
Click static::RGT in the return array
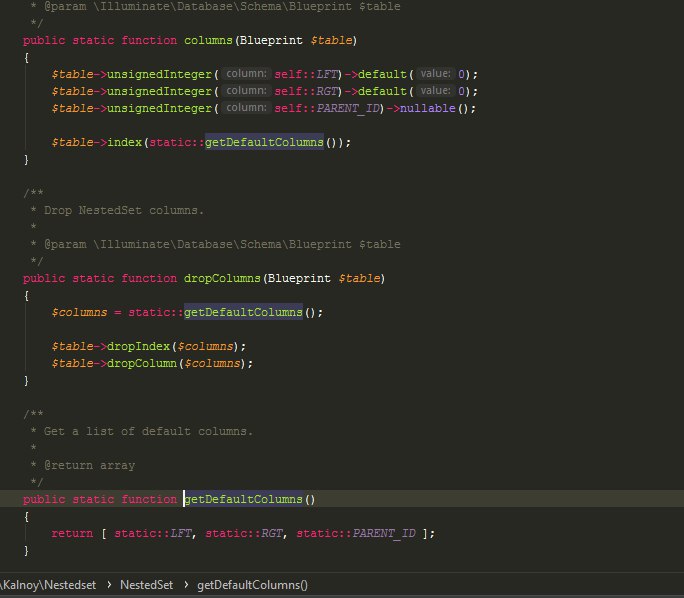pos(244,533)
